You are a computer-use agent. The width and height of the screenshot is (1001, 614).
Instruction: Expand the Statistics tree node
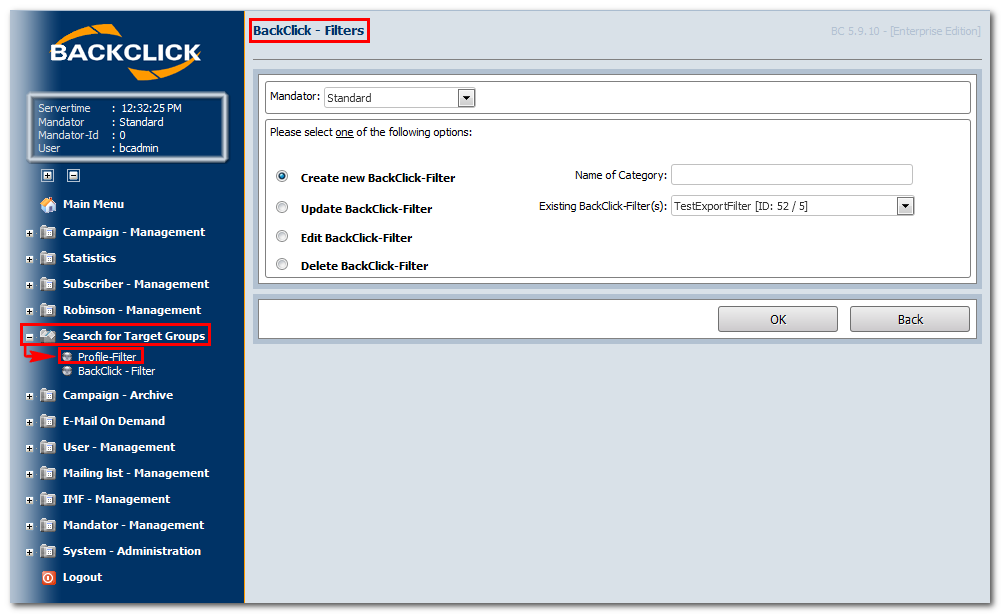[x=29, y=259]
